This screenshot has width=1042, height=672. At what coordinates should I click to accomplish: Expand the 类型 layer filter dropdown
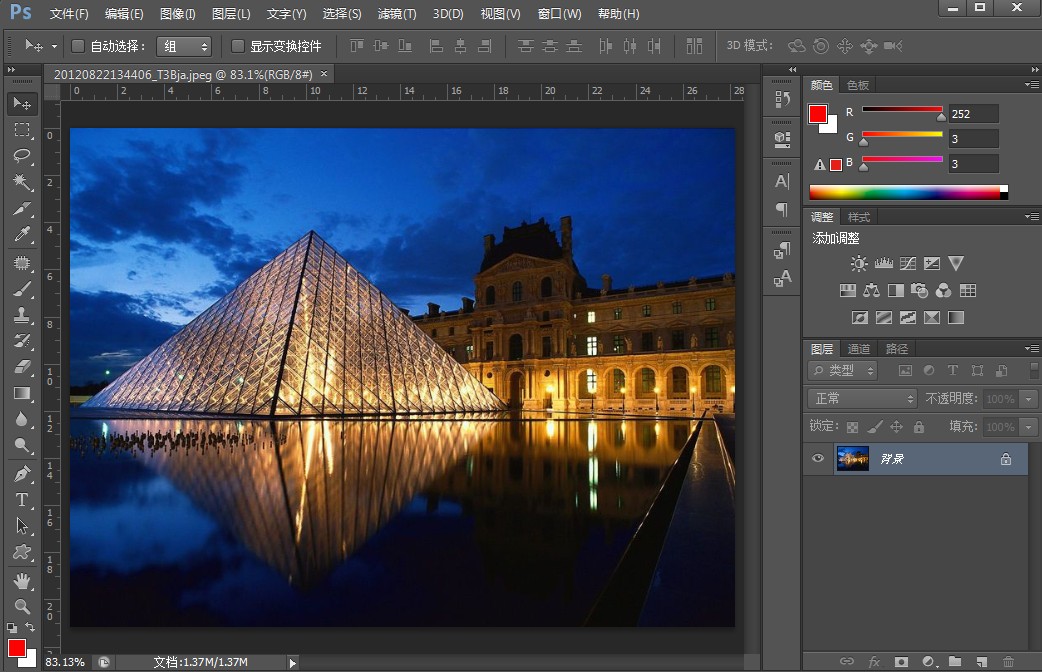click(x=843, y=370)
